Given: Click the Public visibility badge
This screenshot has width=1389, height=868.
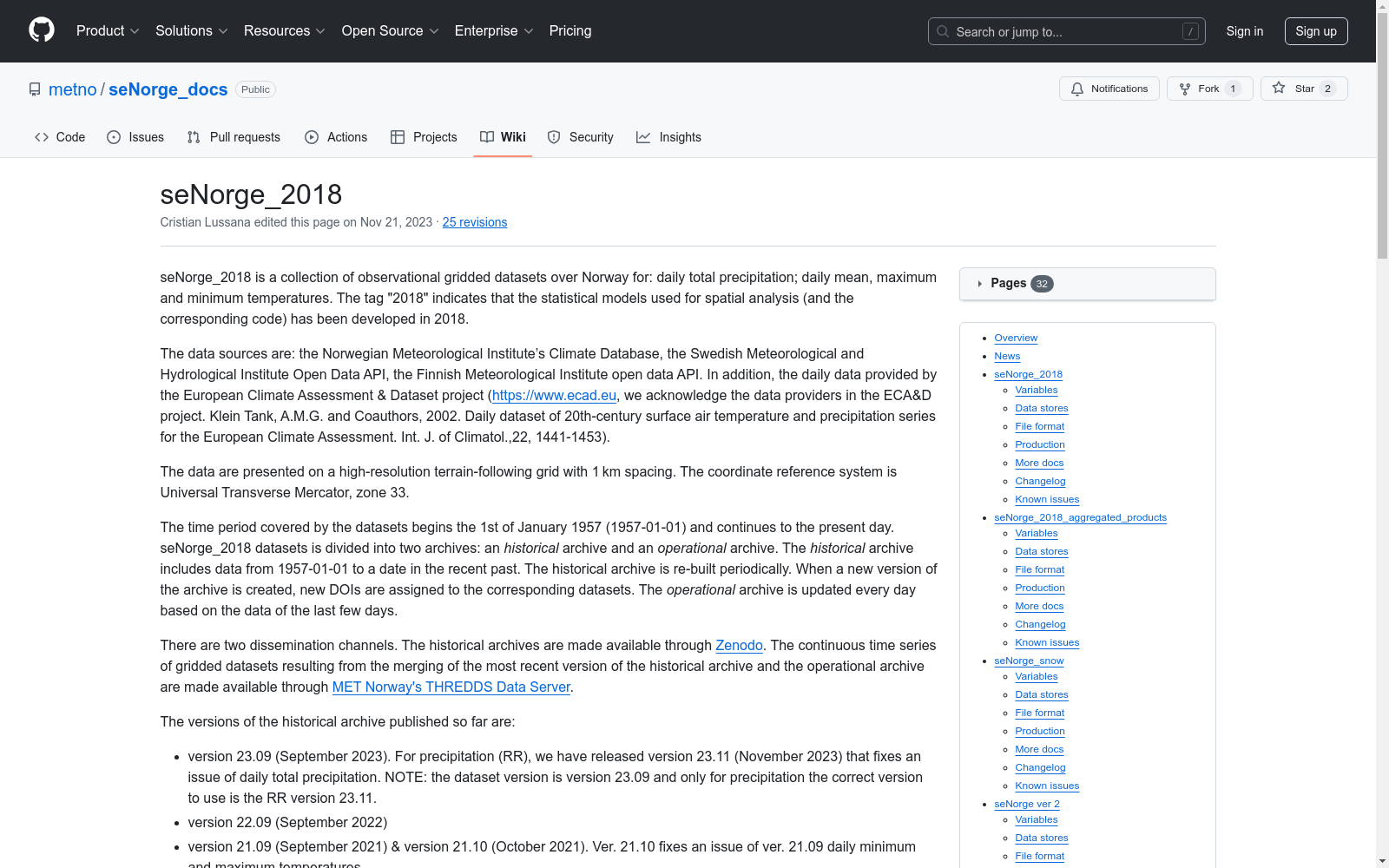Looking at the screenshot, I should (x=255, y=89).
